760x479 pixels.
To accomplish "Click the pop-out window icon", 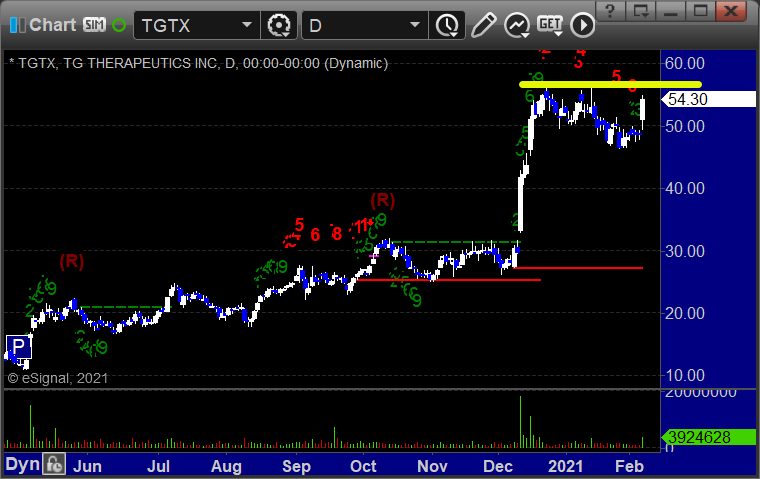I will (640, 10).
